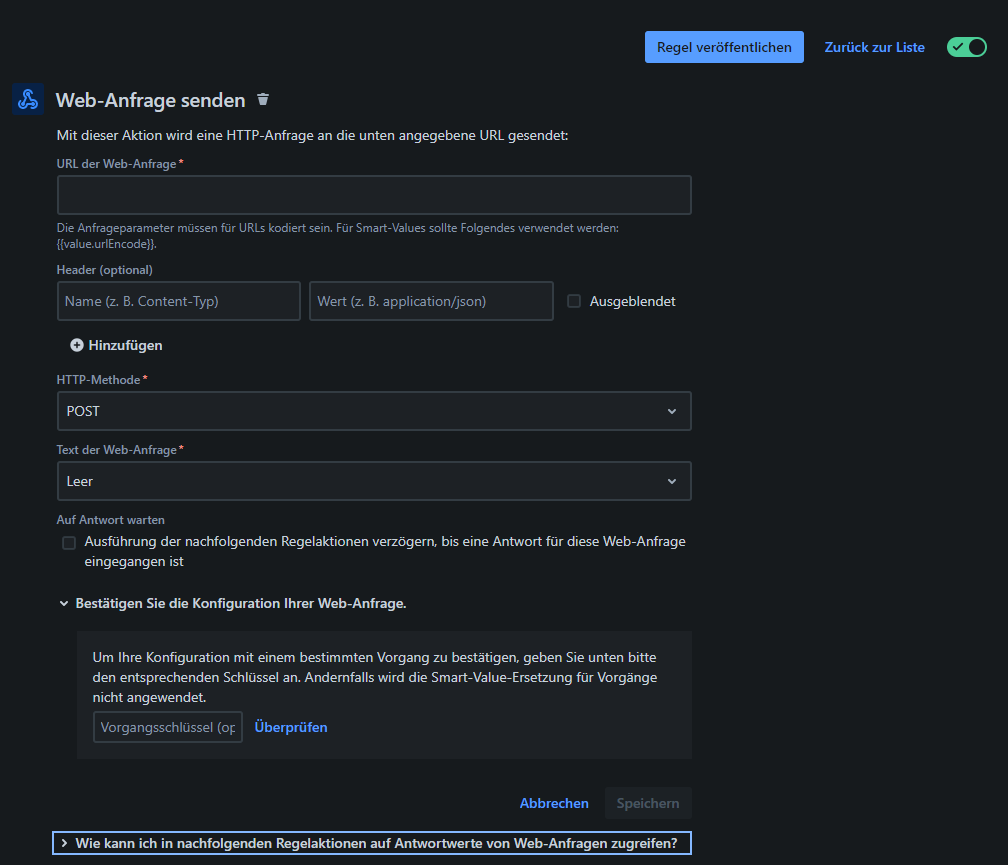
Task: Click the header Name input field
Action: (179, 301)
